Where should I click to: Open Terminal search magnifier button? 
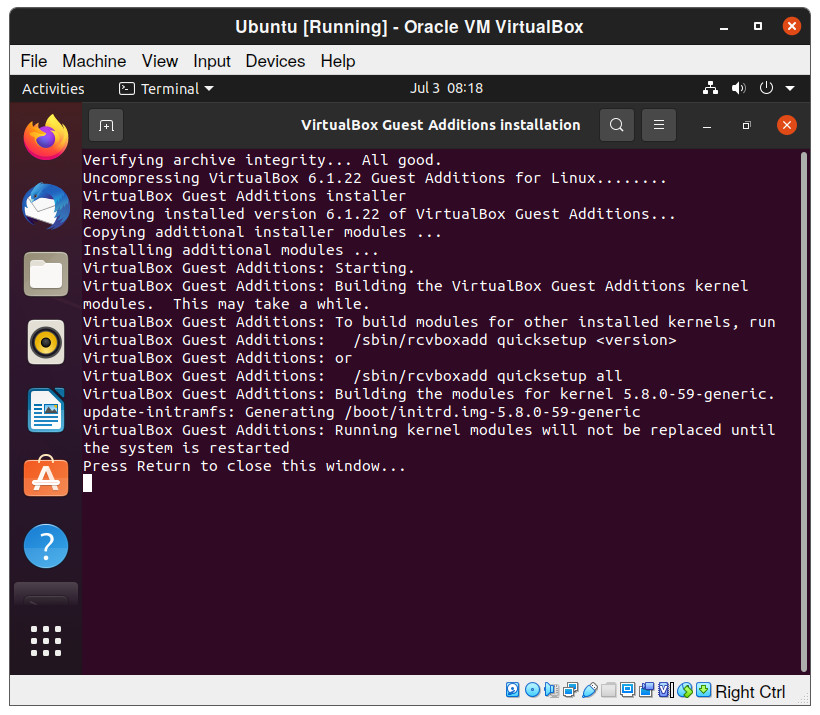[x=617, y=126]
